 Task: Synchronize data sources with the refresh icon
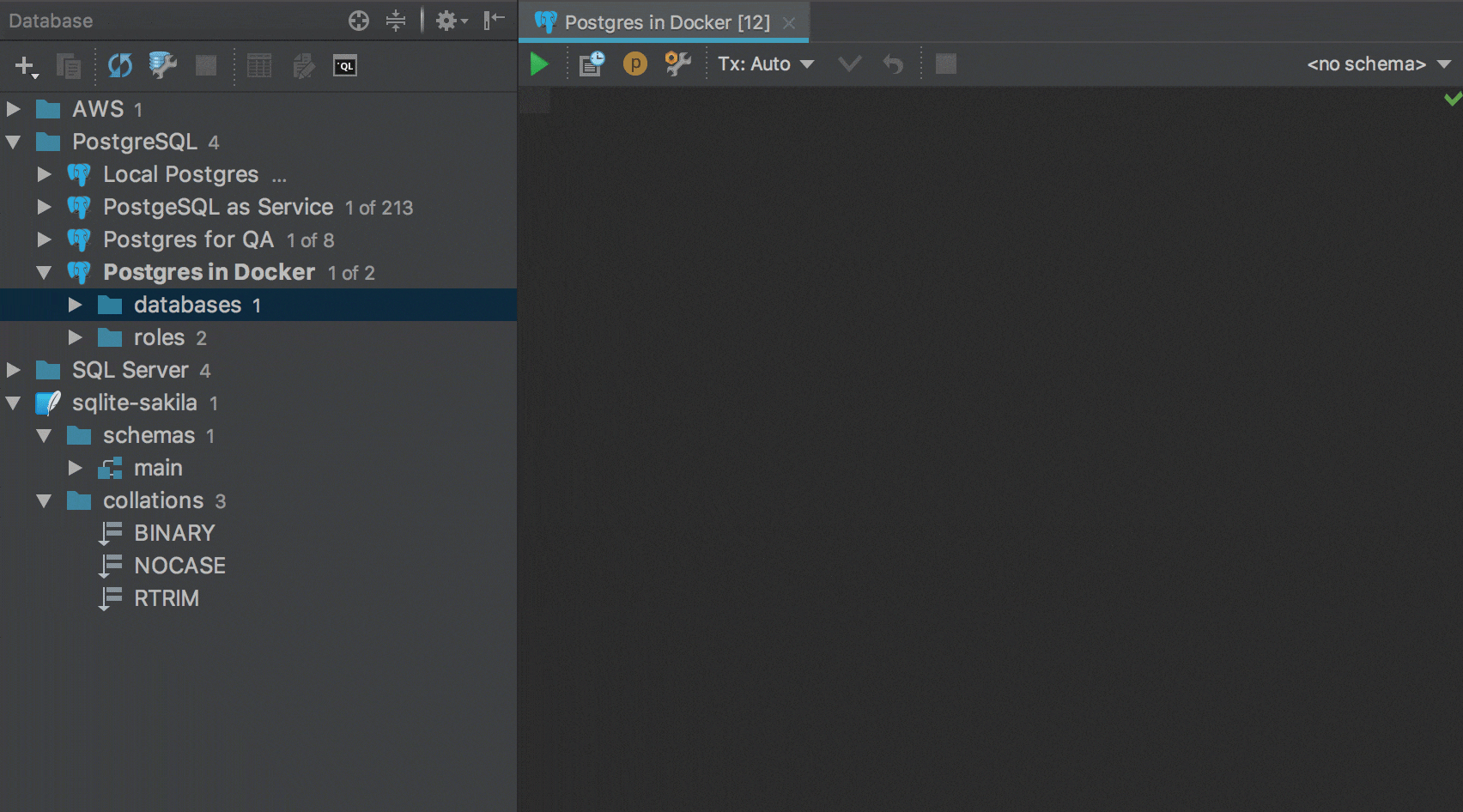[119, 65]
